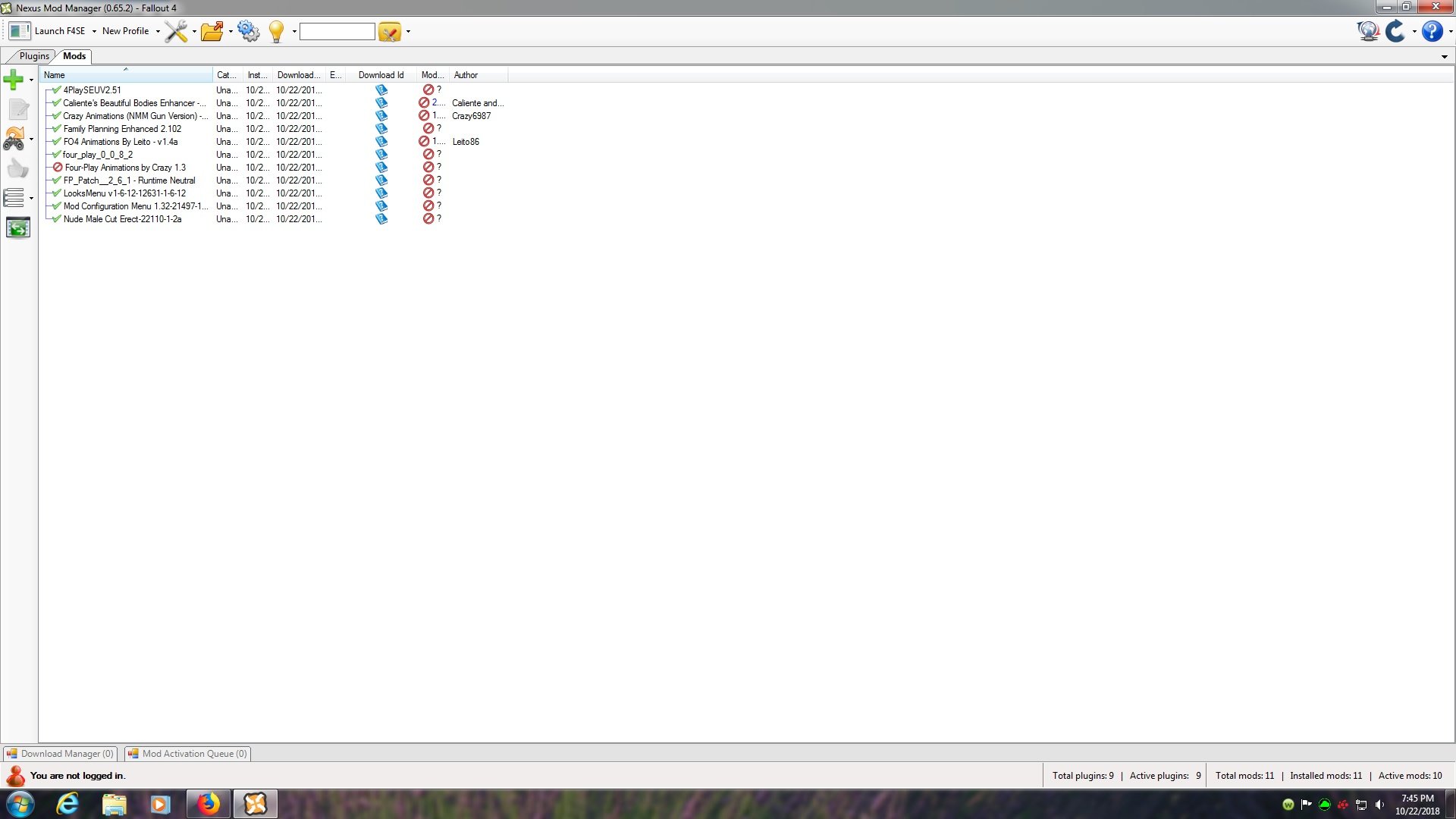Open settings via blue gears icon
The width and height of the screenshot is (1456, 819).
[248, 31]
